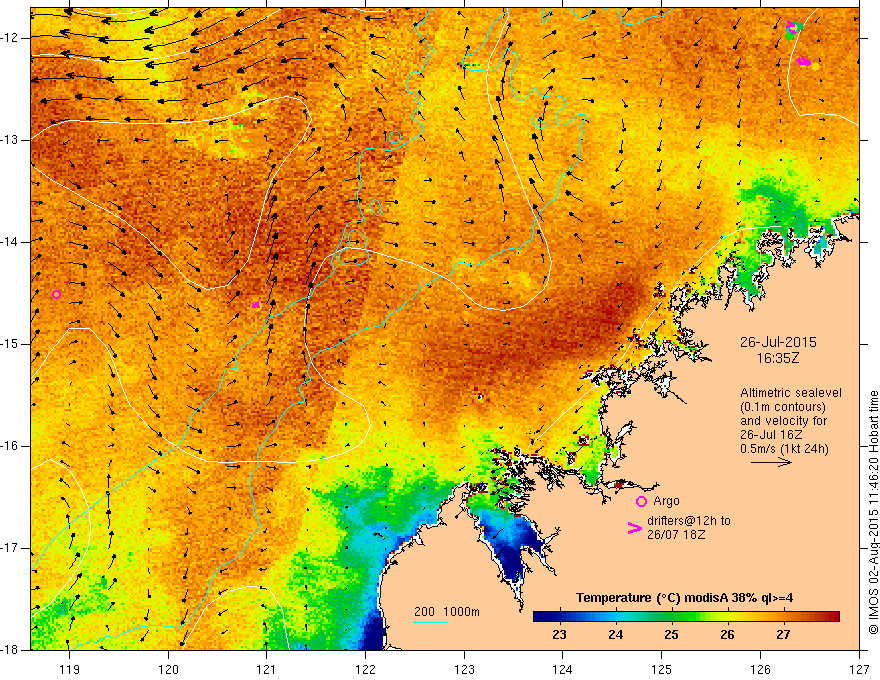Click the '(0.1m contours)' text
This screenshot has height=680, width=880.
783,407
